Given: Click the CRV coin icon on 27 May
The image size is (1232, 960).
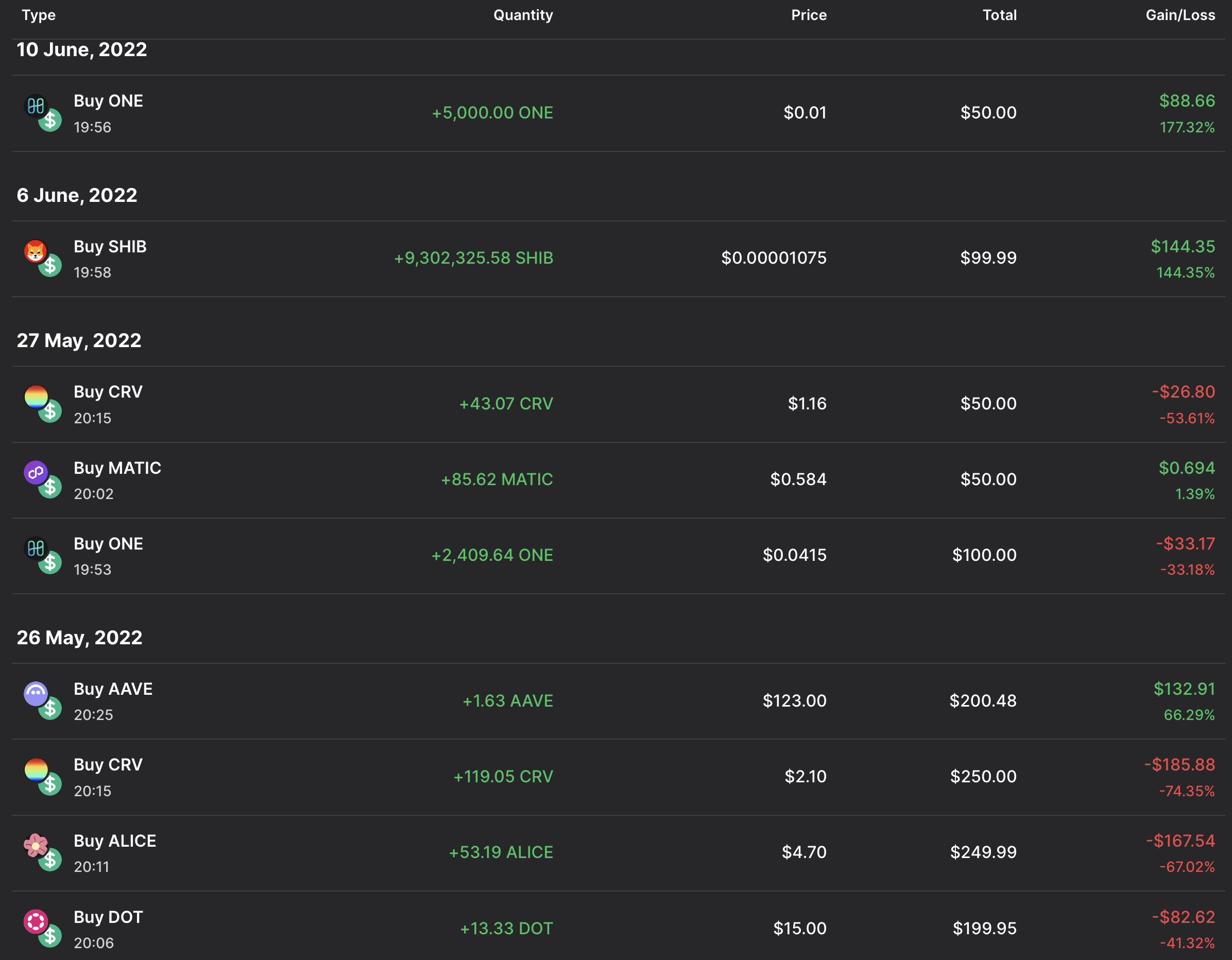Looking at the screenshot, I should [x=36, y=397].
